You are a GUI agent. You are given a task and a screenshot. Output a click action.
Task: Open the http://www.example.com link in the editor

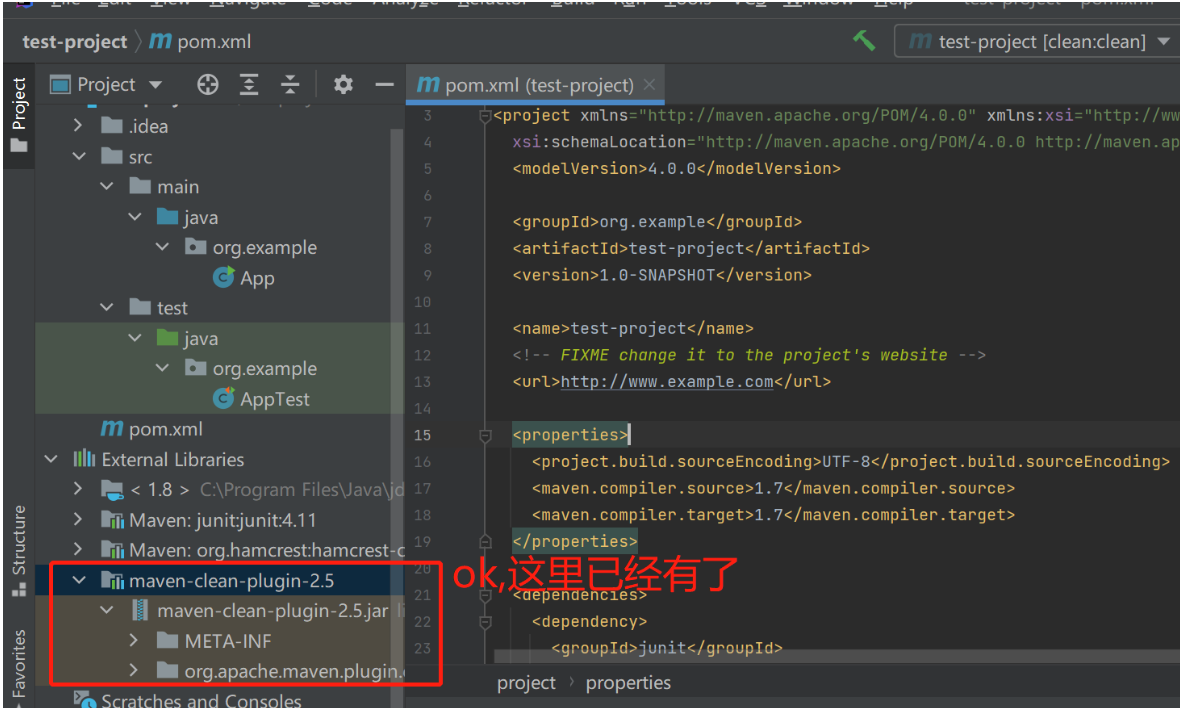(x=667, y=381)
